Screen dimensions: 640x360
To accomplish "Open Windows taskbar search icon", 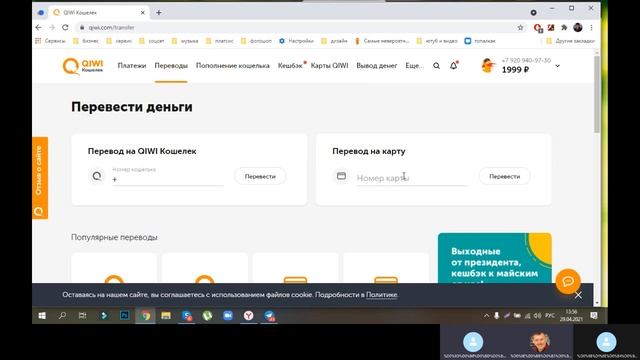I will 62,316.
